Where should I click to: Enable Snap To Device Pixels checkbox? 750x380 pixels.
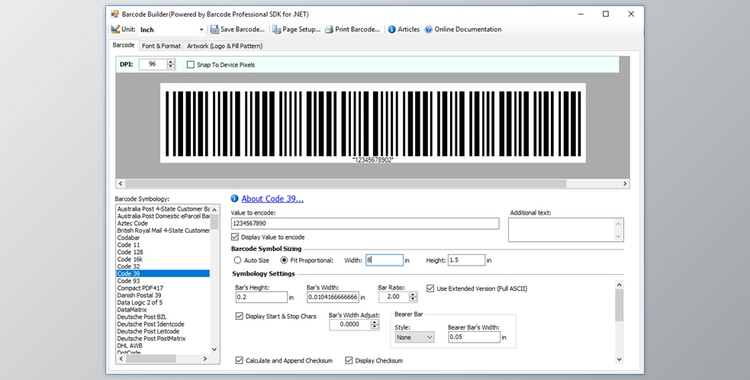[190, 65]
